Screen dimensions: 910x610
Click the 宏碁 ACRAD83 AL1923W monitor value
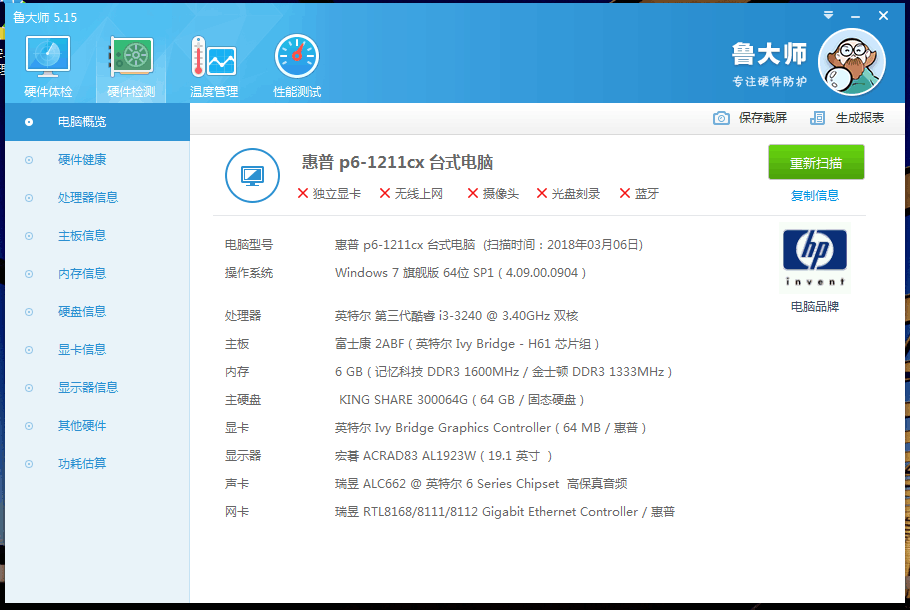[x=443, y=456]
